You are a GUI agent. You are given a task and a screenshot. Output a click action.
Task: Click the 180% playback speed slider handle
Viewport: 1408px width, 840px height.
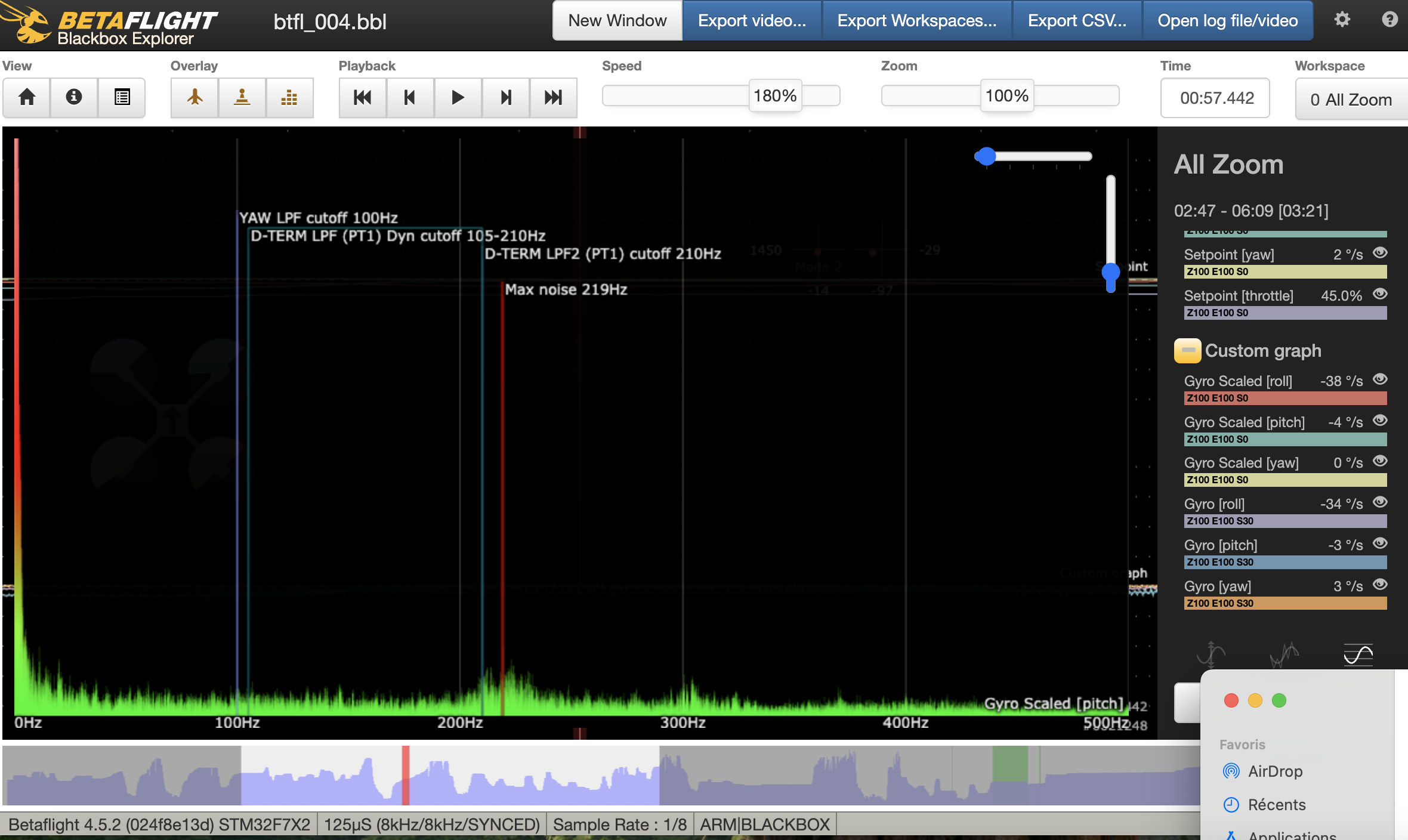coord(774,95)
